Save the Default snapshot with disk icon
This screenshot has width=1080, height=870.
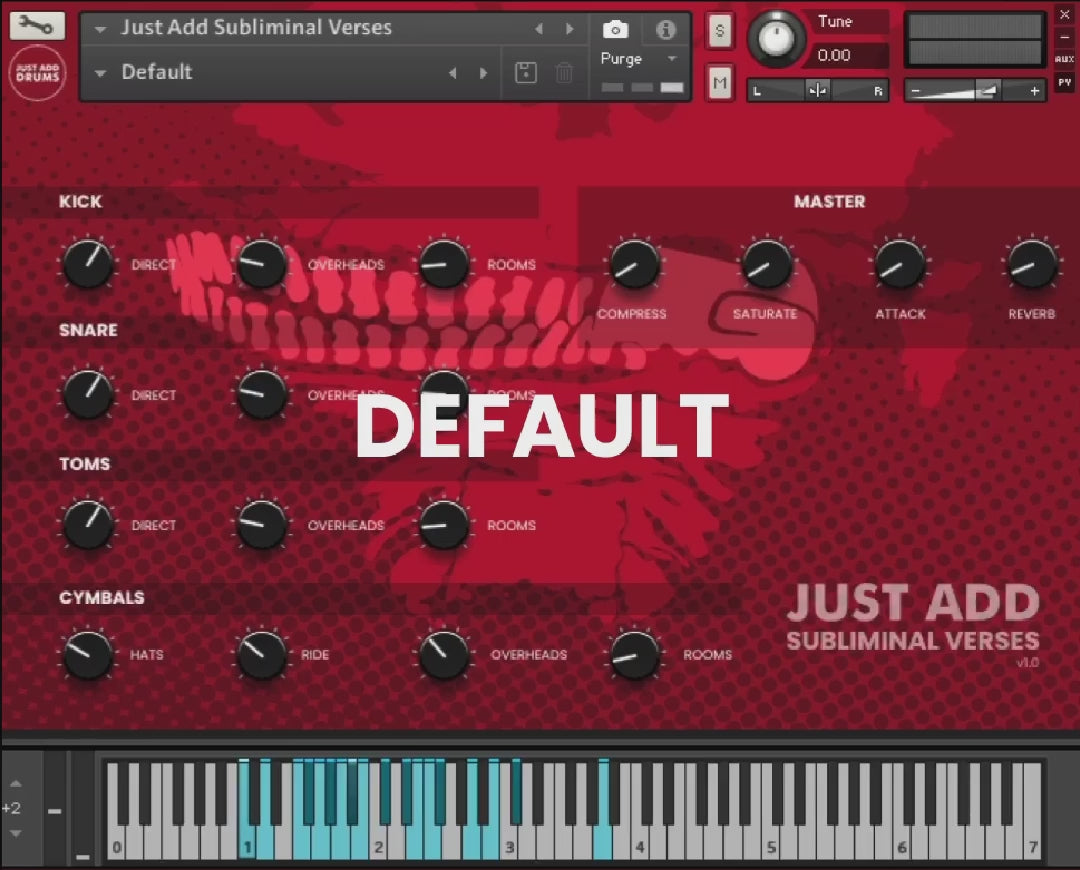(526, 72)
